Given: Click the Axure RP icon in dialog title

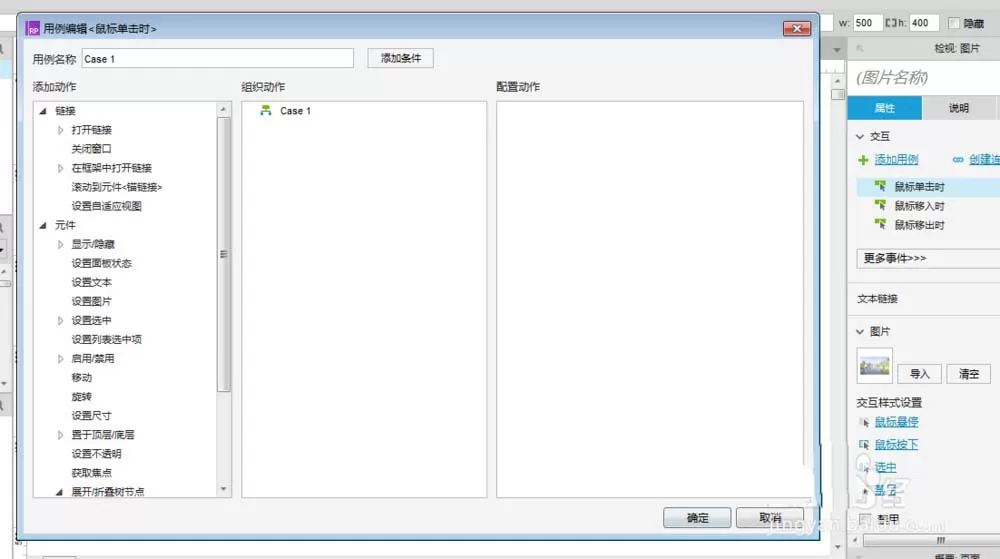Looking at the screenshot, I should tap(33, 29).
